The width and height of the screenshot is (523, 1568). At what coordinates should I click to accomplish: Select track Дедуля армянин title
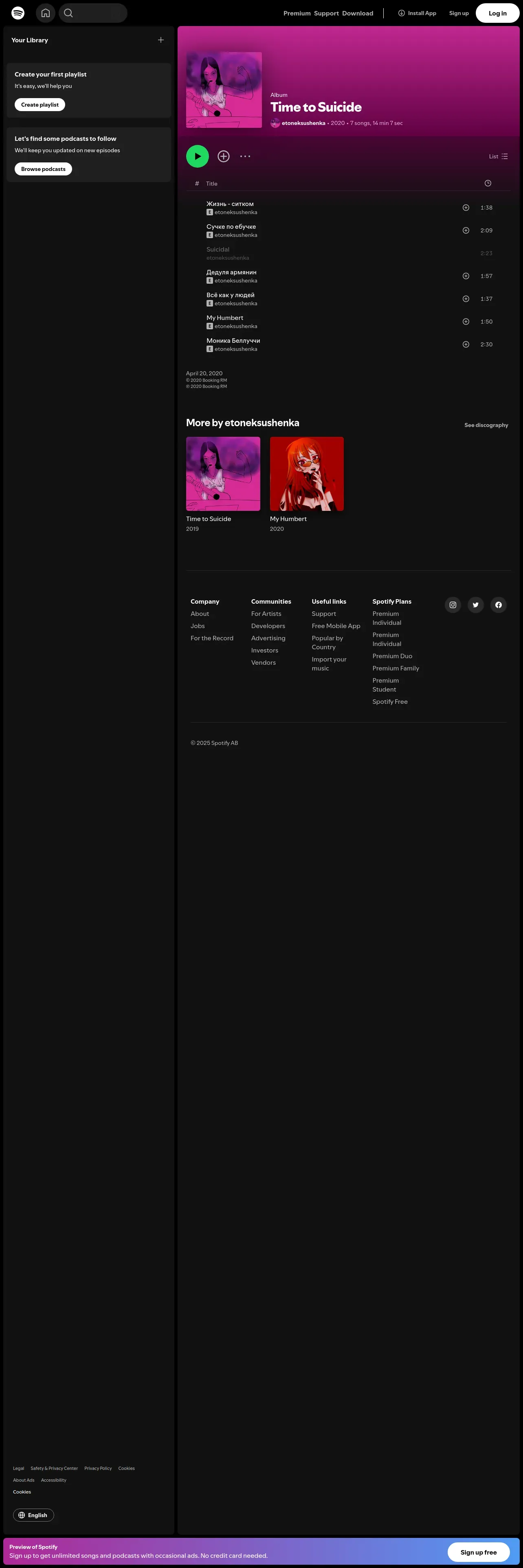231,272
